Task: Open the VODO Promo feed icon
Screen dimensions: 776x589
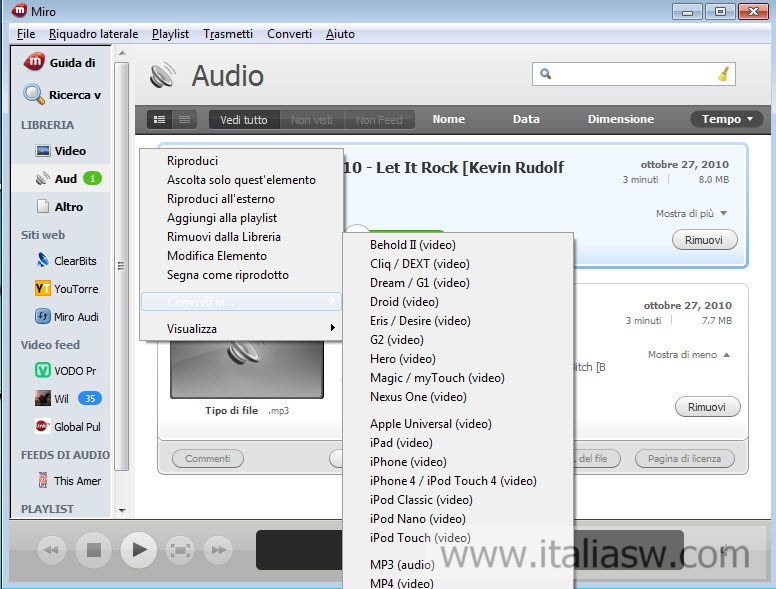Action: (x=43, y=370)
